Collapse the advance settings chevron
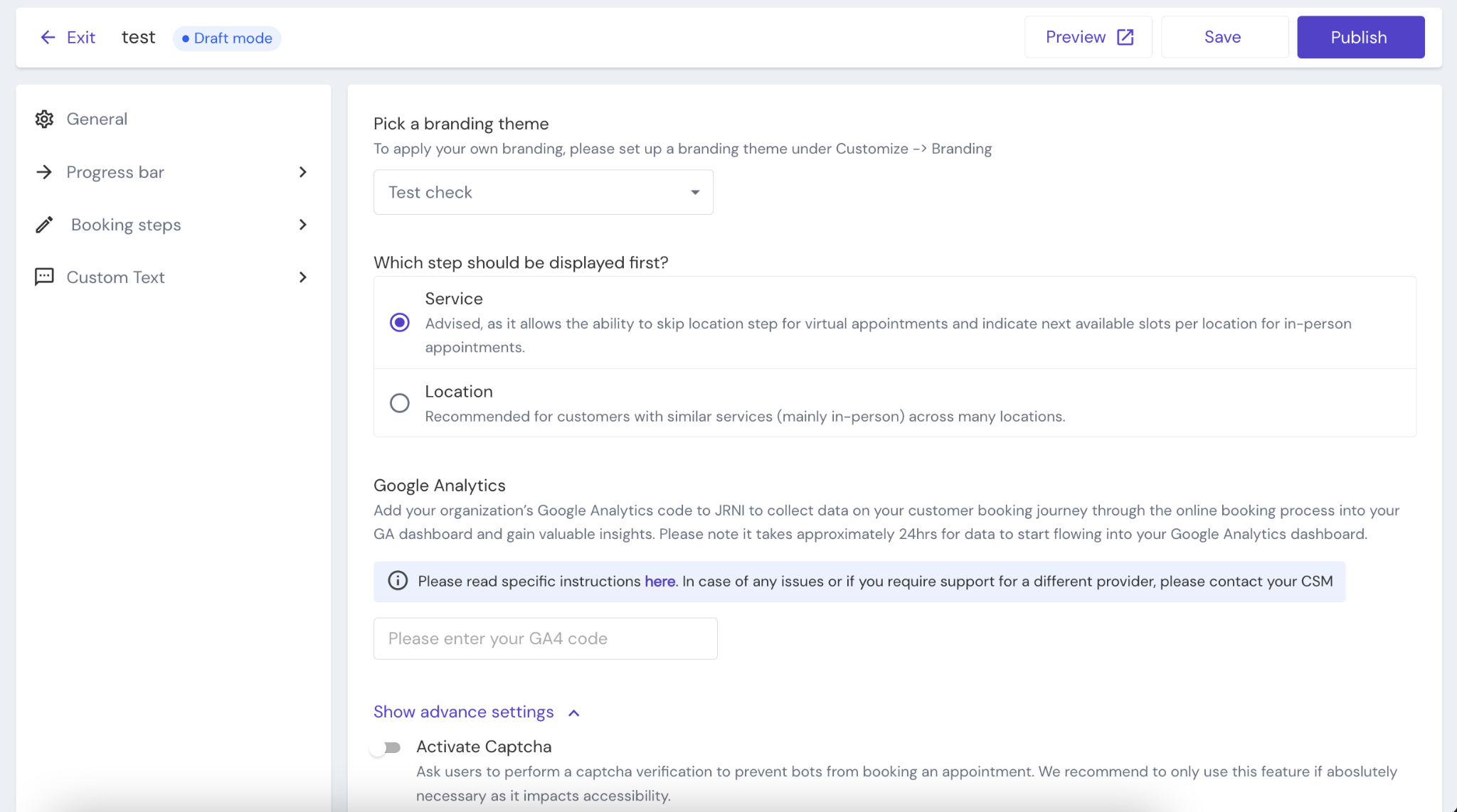 coord(574,712)
